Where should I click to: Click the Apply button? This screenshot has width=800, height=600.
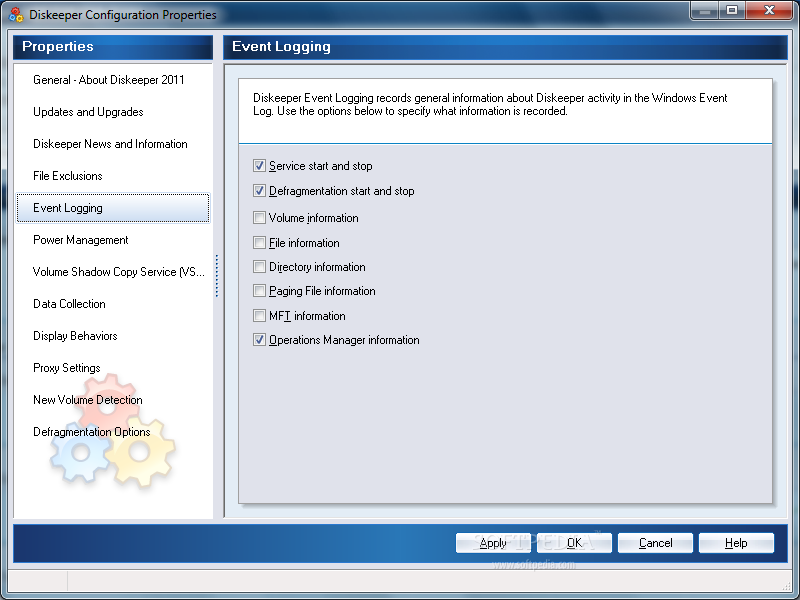[493, 543]
